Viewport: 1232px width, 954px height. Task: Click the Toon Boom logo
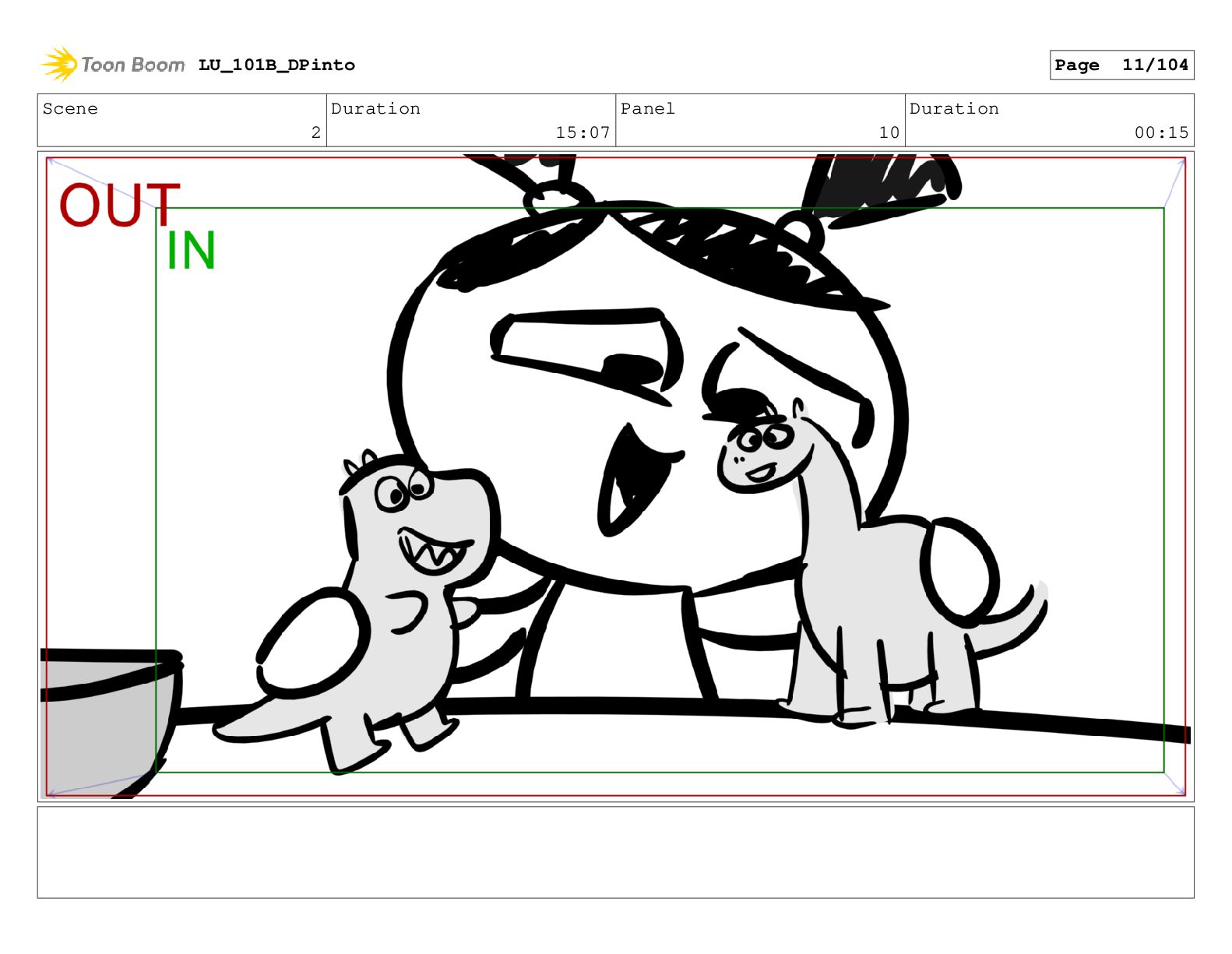pyautogui.click(x=113, y=65)
